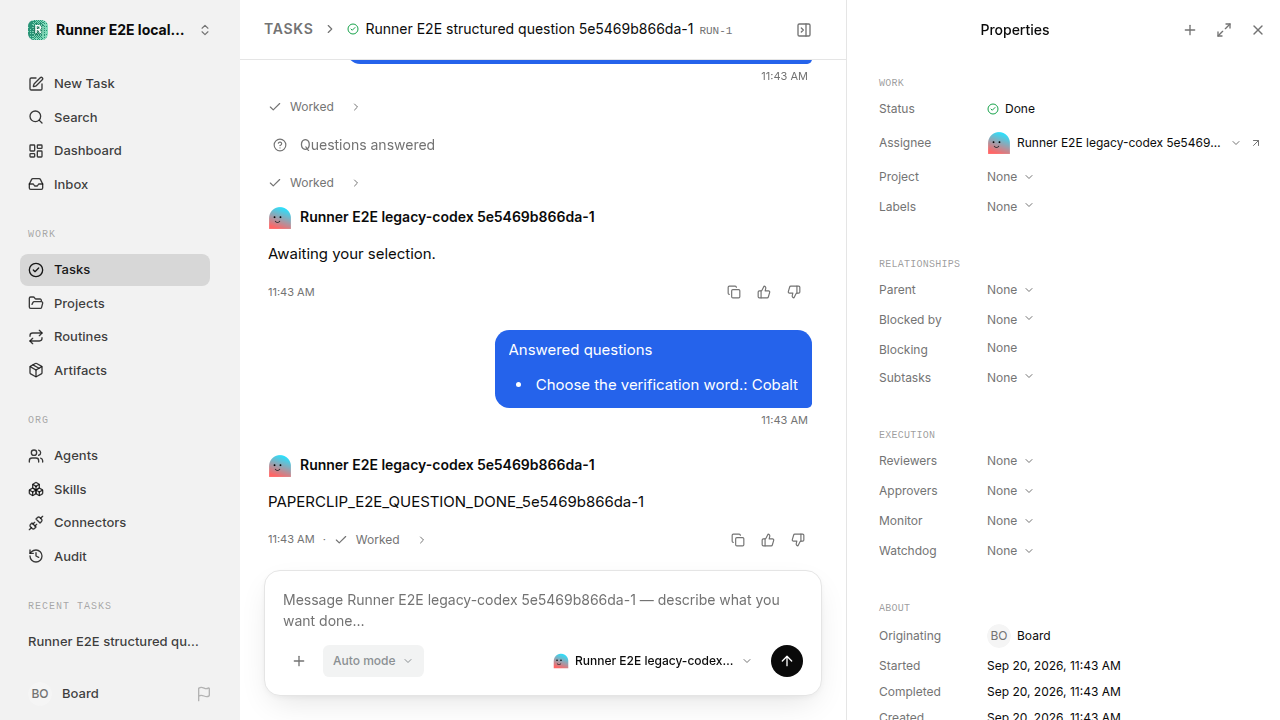Thumbs down the PAPERCLIP_E2E_QUESTION_DONE message
The height and width of the screenshot is (720, 1280).
click(798, 540)
